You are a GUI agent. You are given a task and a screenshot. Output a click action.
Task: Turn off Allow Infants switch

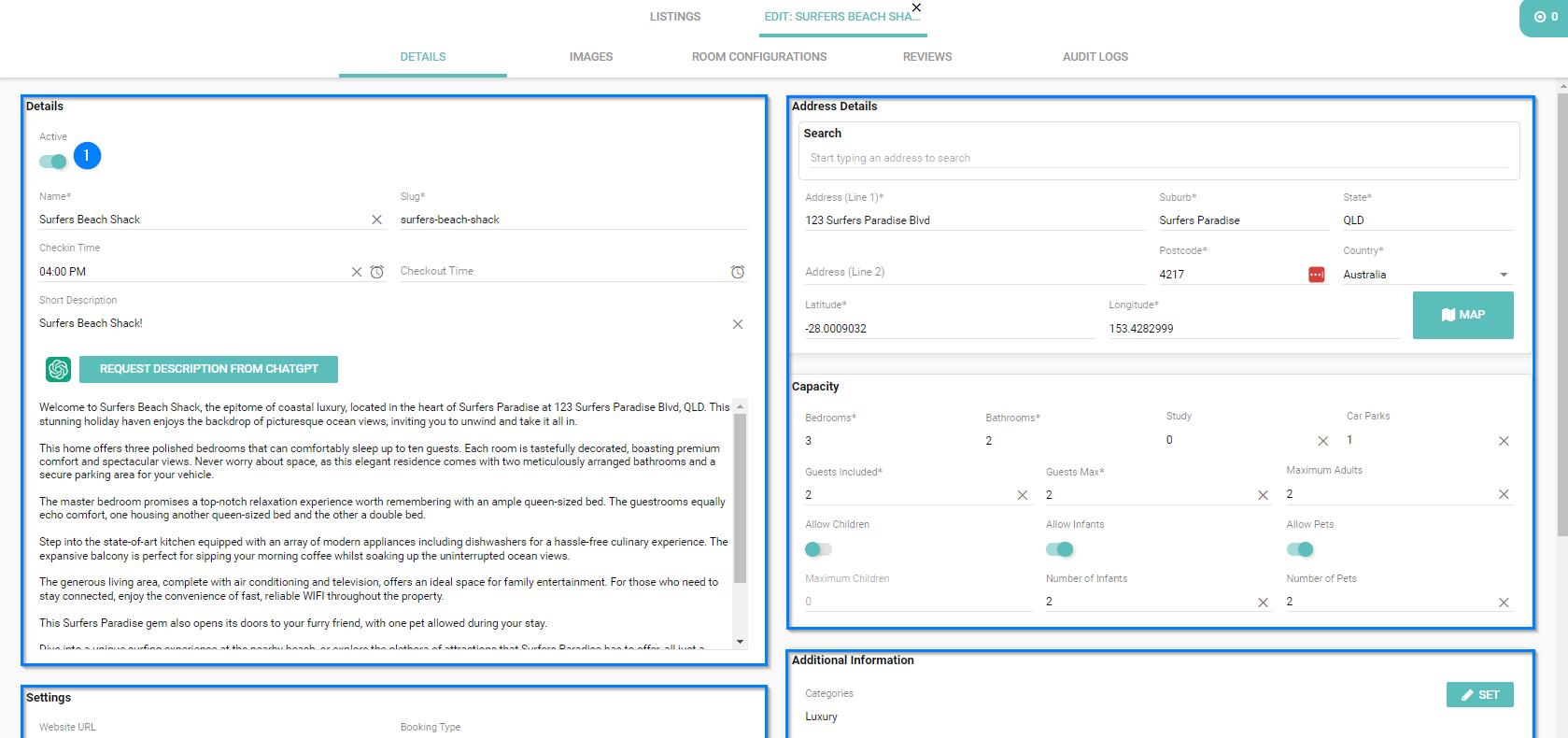pyautogui.click(x=1060, y=549)
